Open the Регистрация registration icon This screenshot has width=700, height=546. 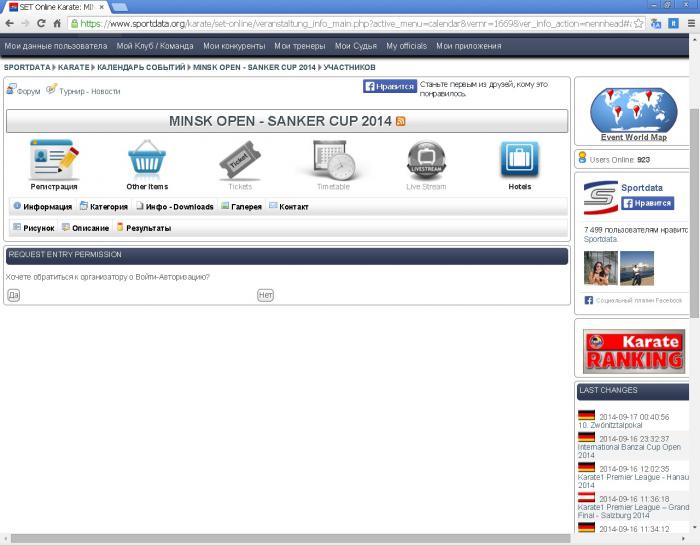[x=54, y=160]
